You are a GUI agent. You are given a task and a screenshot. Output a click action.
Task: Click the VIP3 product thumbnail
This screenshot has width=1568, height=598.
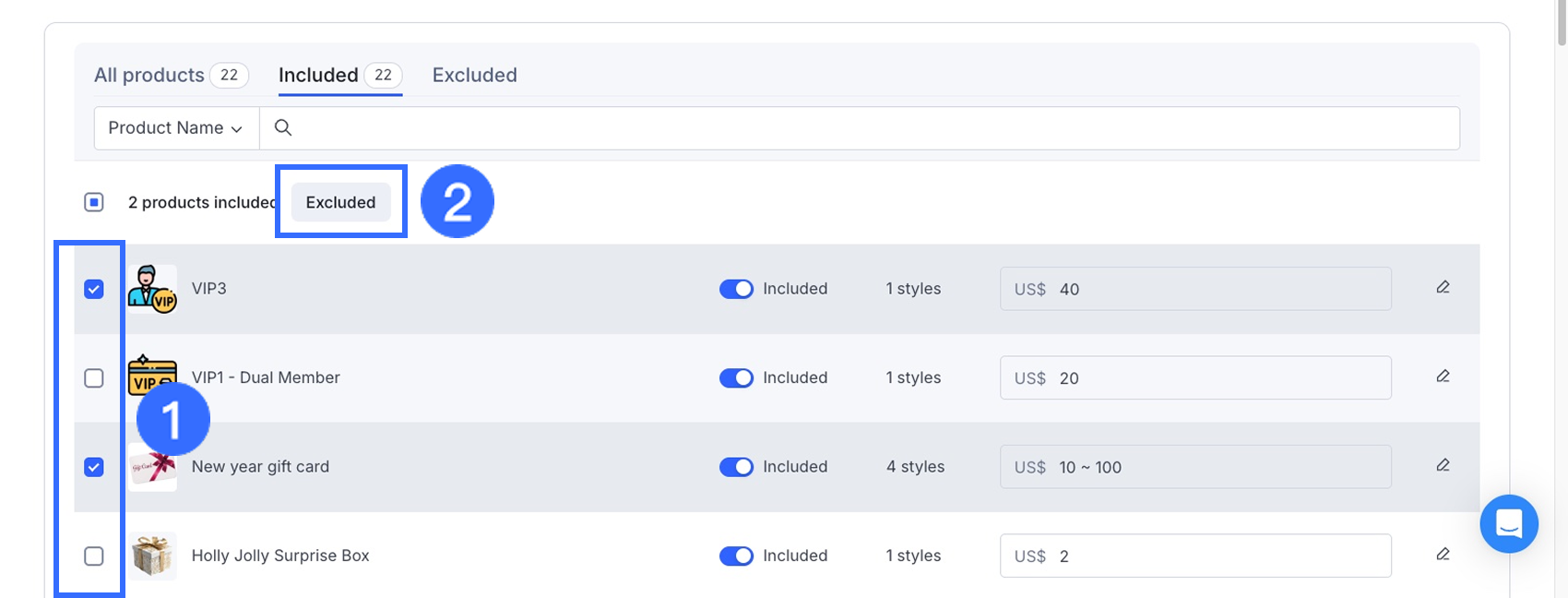(x=151, y=289)
